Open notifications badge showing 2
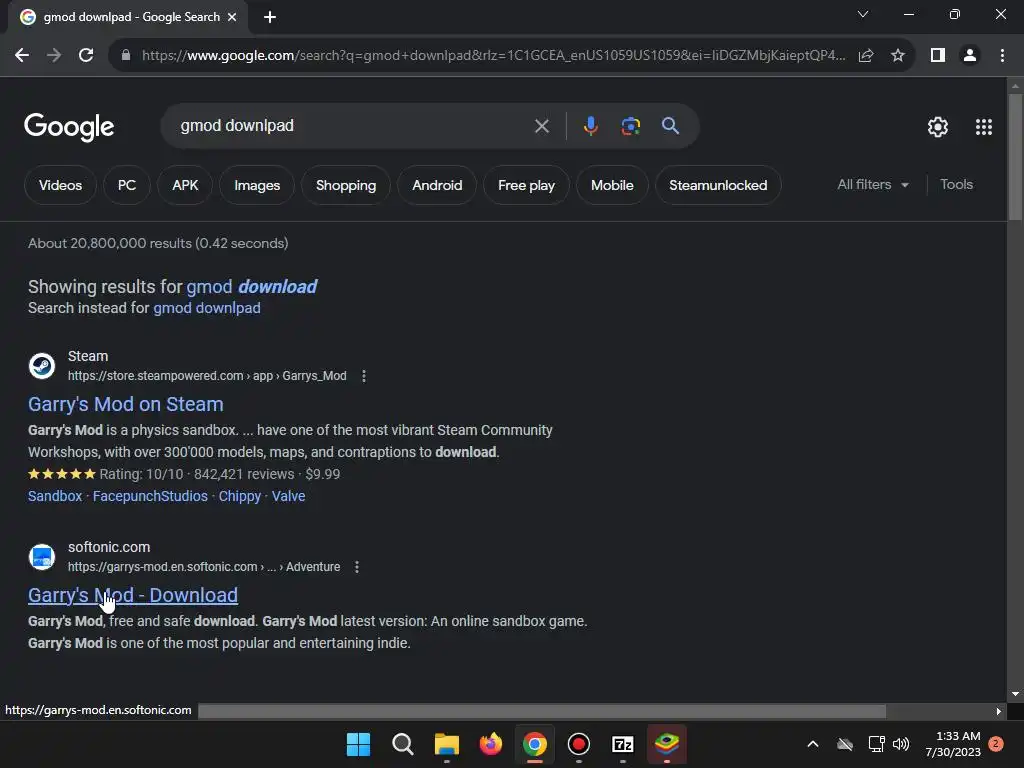Image resolution: width=1024 pixels, height=768 pixels. 996,744
